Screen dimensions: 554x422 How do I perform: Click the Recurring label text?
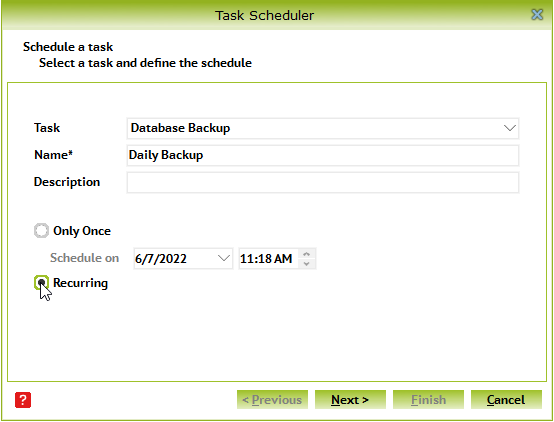(x=81, y=283)
